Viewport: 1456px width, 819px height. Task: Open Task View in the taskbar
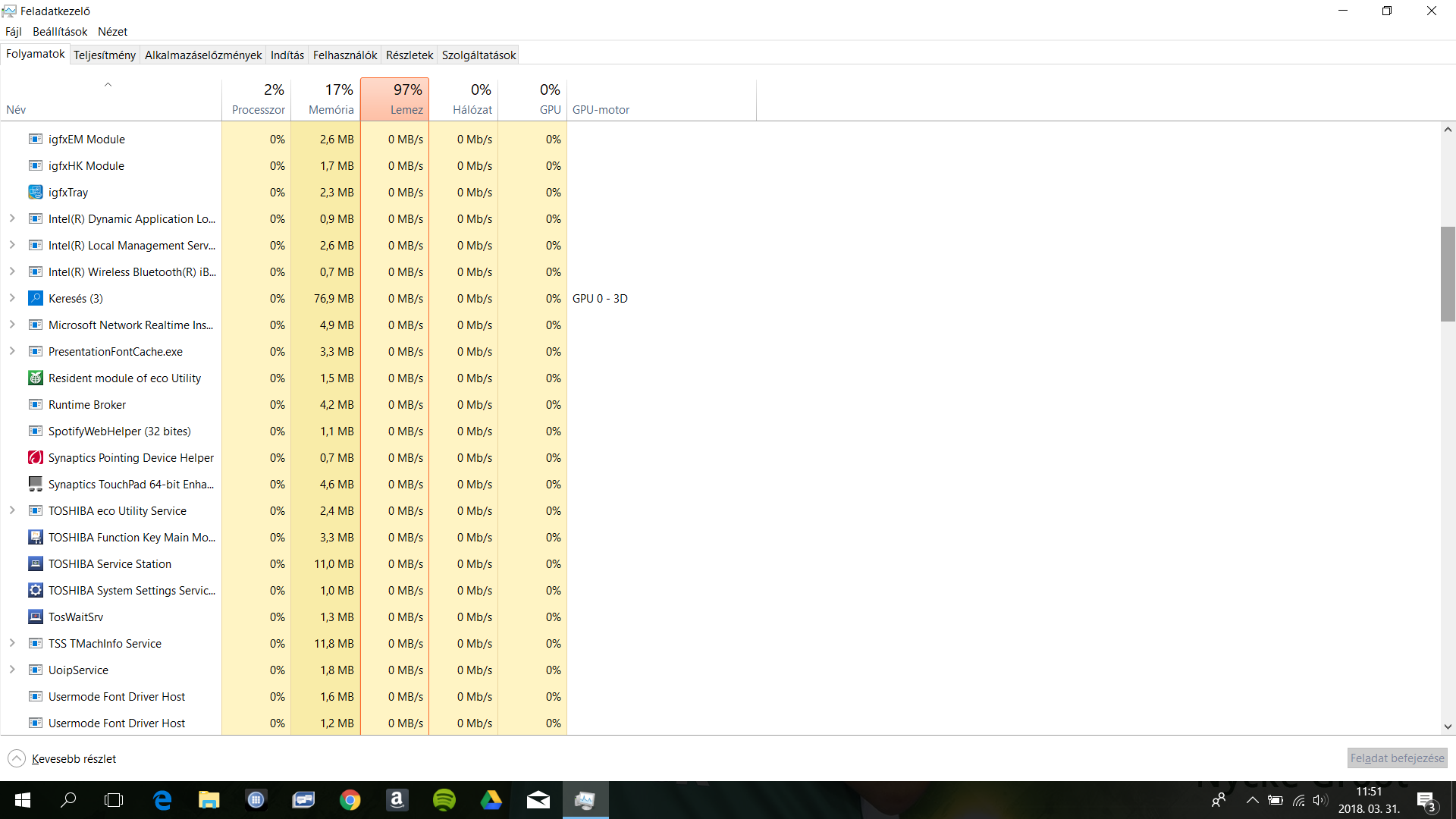click(x=114, y=800)
